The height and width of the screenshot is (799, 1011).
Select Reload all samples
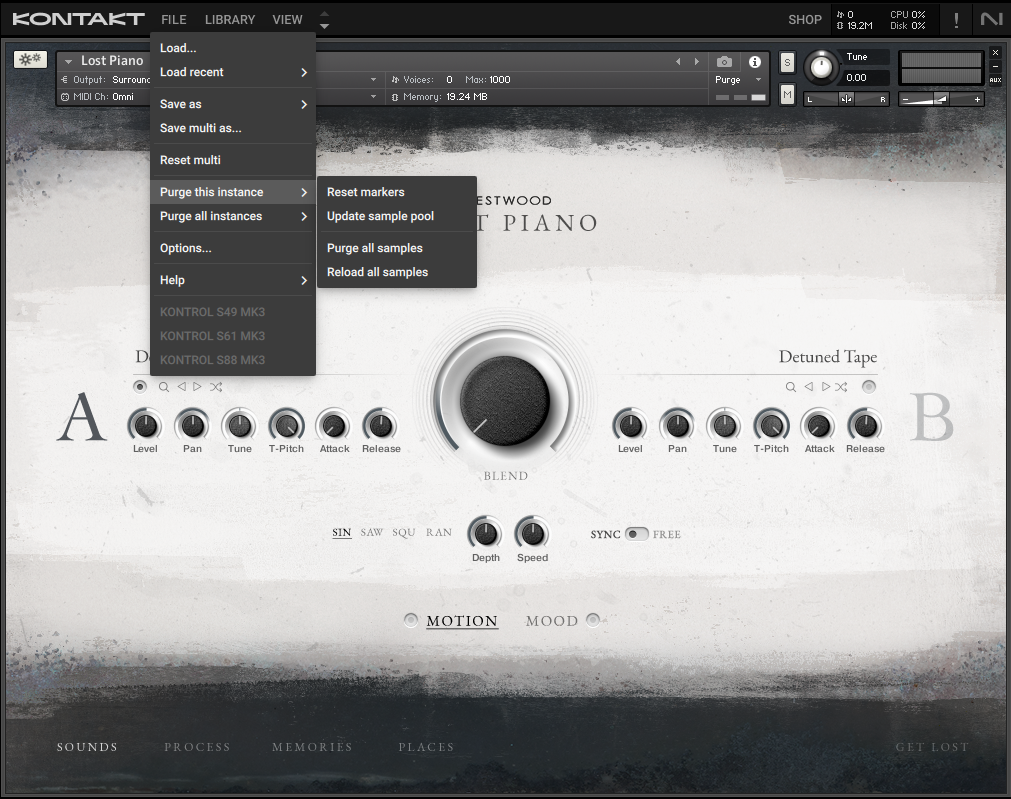[377, 272]
